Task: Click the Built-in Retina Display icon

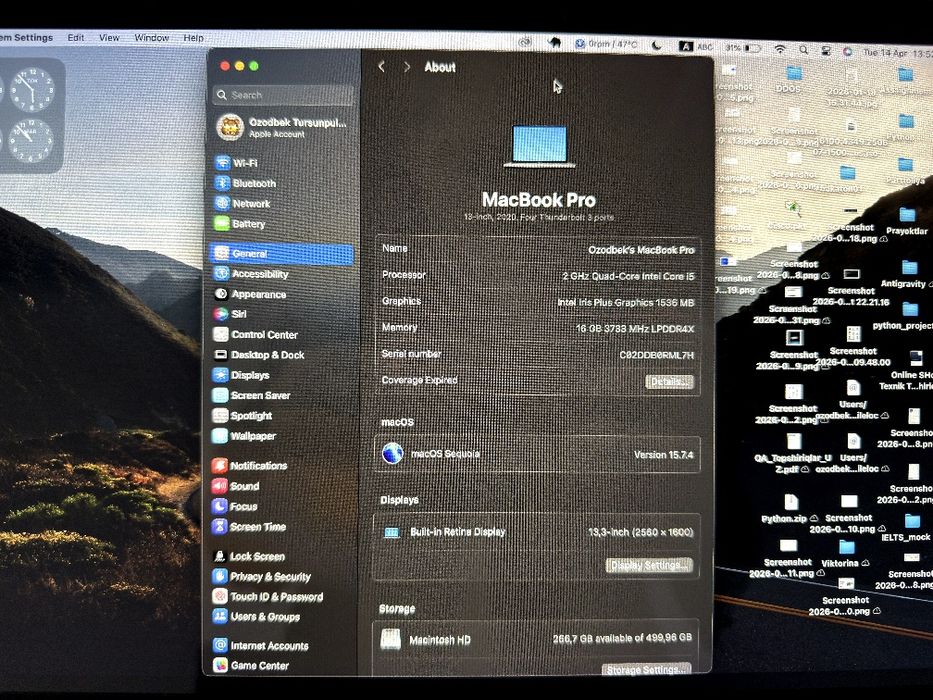Action: 392,532
